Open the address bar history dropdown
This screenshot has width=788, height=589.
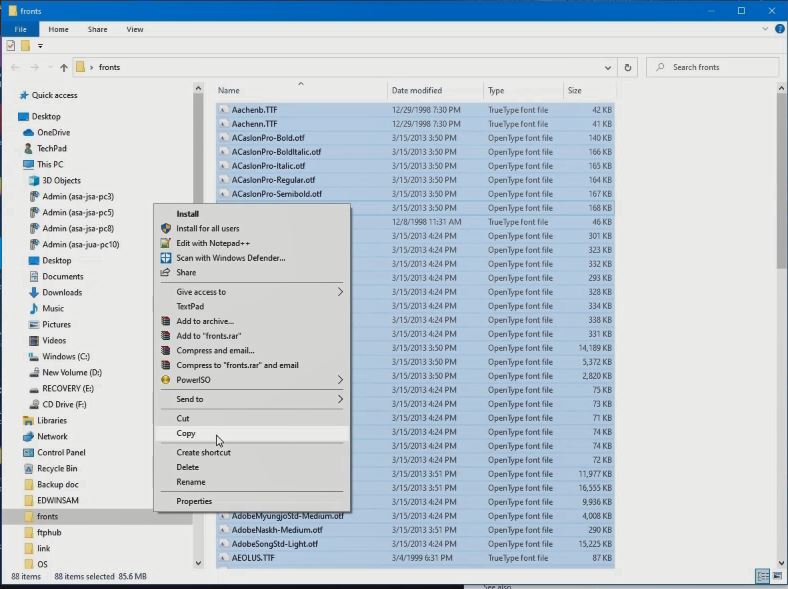608,67
